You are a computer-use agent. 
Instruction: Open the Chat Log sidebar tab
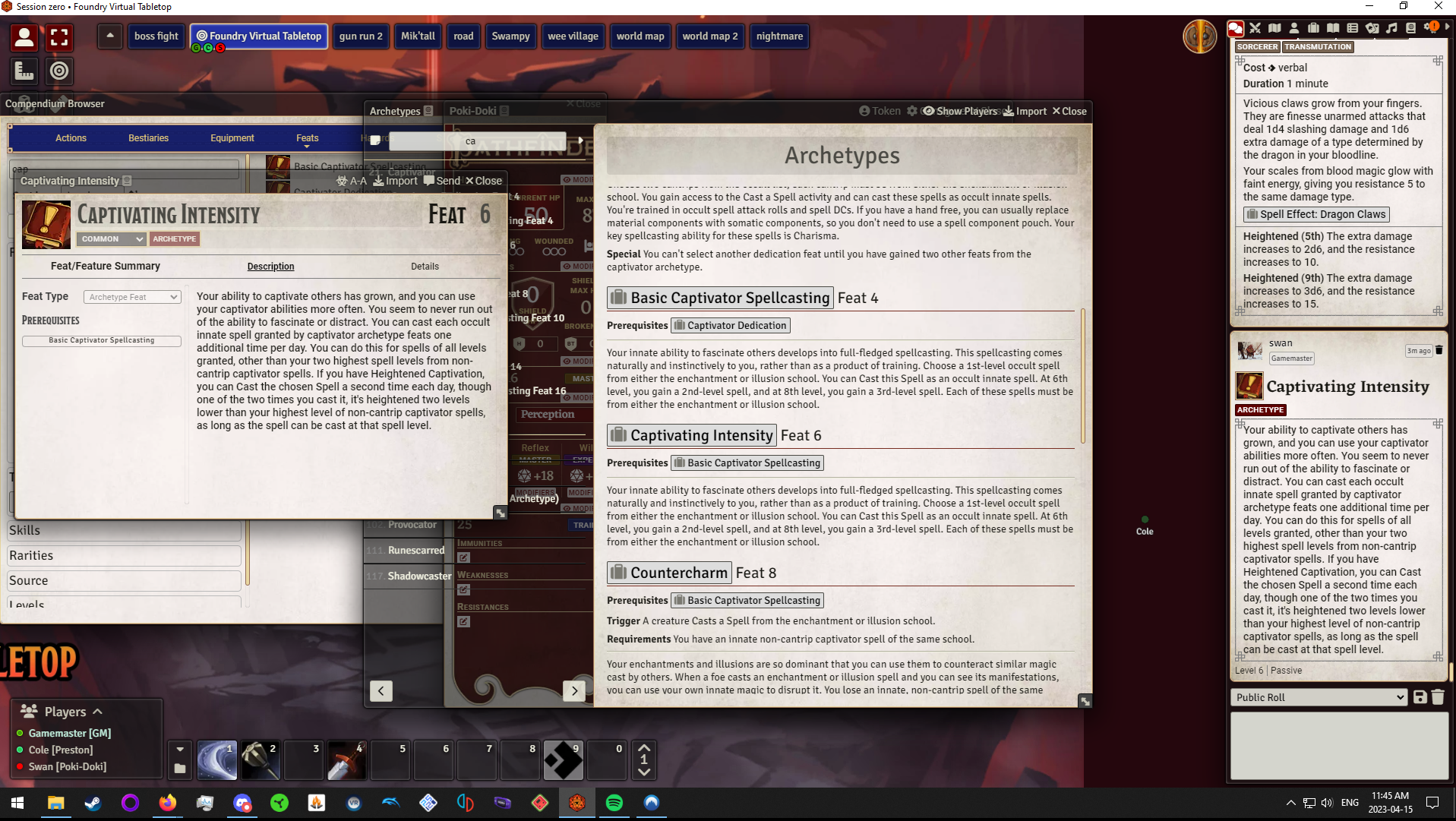tap(1236, 28)
